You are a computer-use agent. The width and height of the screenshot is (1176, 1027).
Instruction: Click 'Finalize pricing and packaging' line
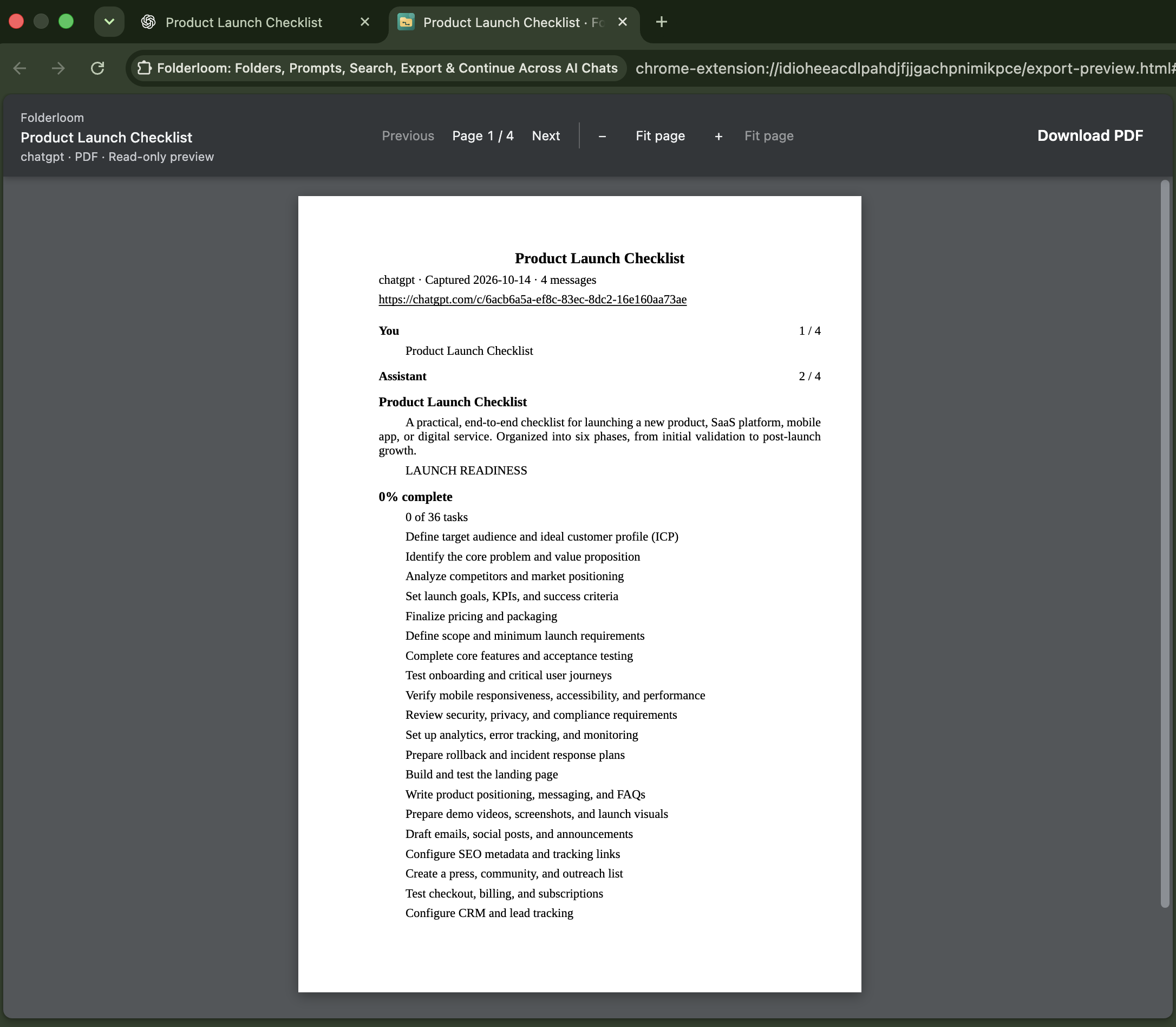click(481, 616)
